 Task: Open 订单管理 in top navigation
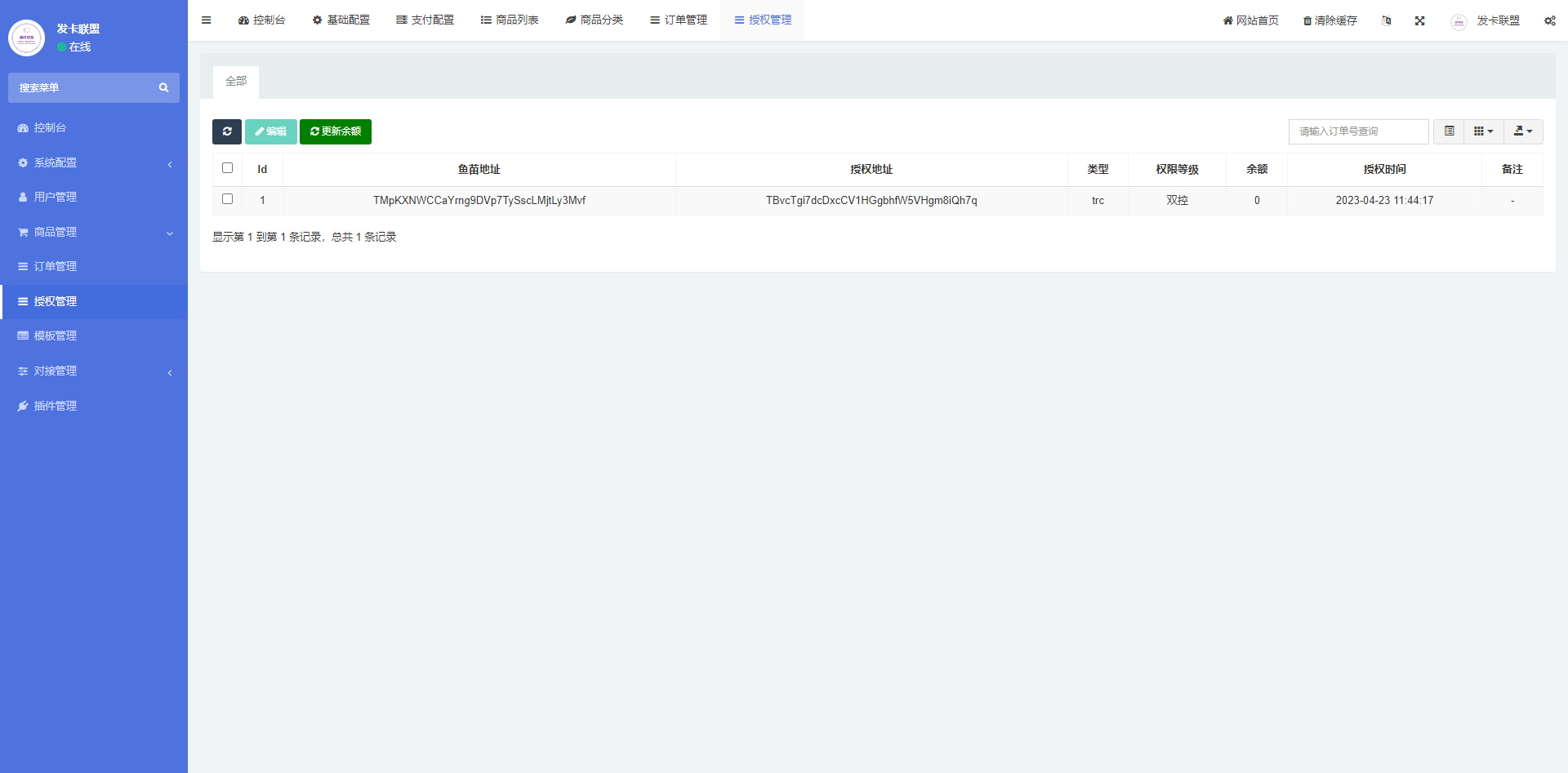(x=679, y=20)
